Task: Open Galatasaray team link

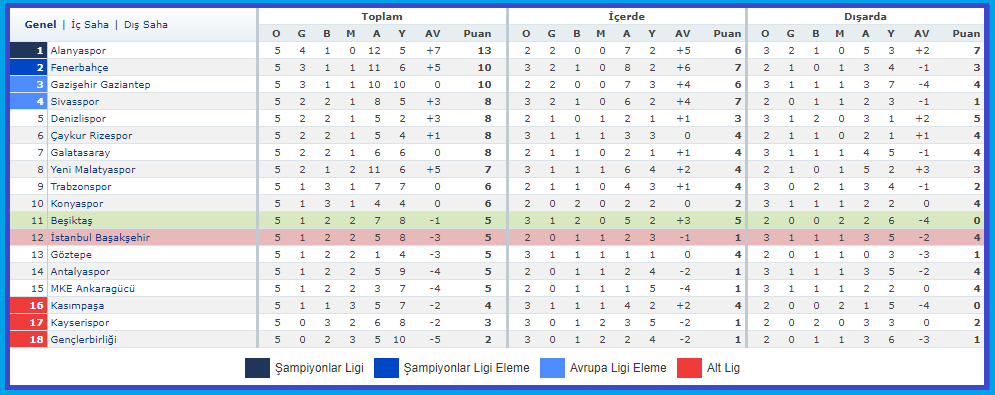Action: [x=80, y=152]
